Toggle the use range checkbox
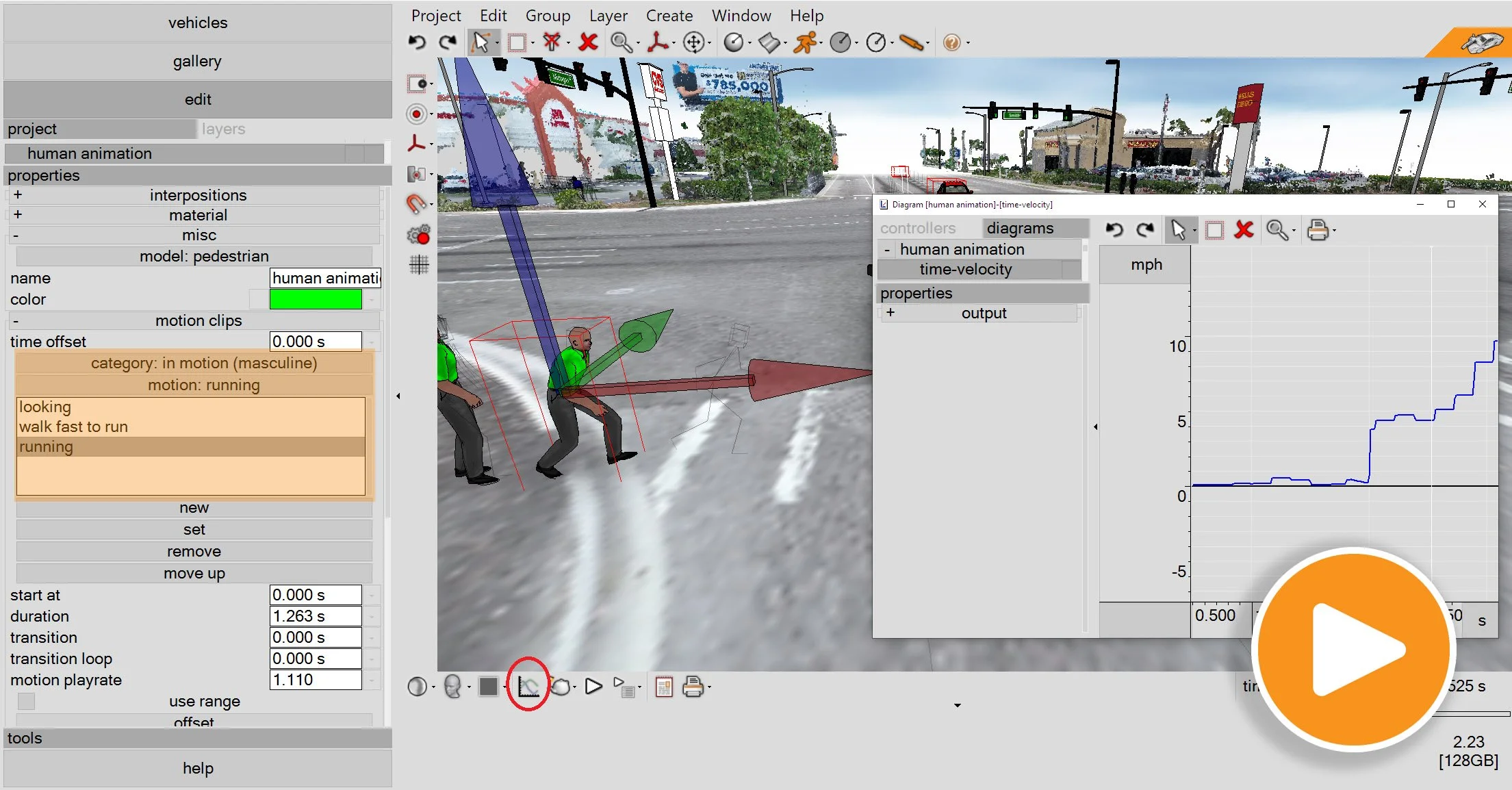1512x790 pixels. (26, 701)
